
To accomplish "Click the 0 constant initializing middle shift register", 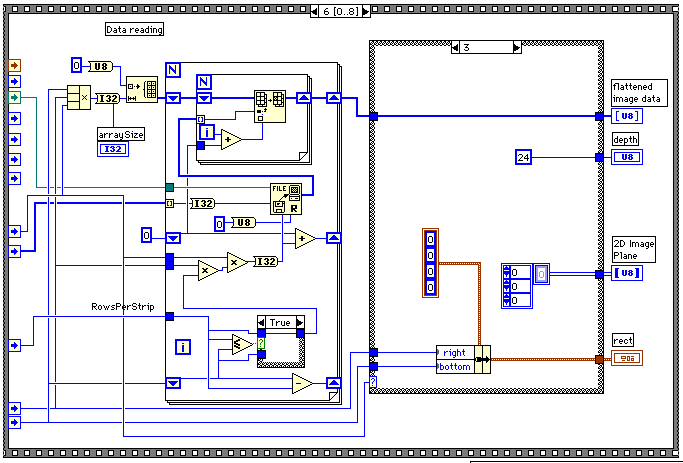I will pyautogui.click(x=147, y=236).
